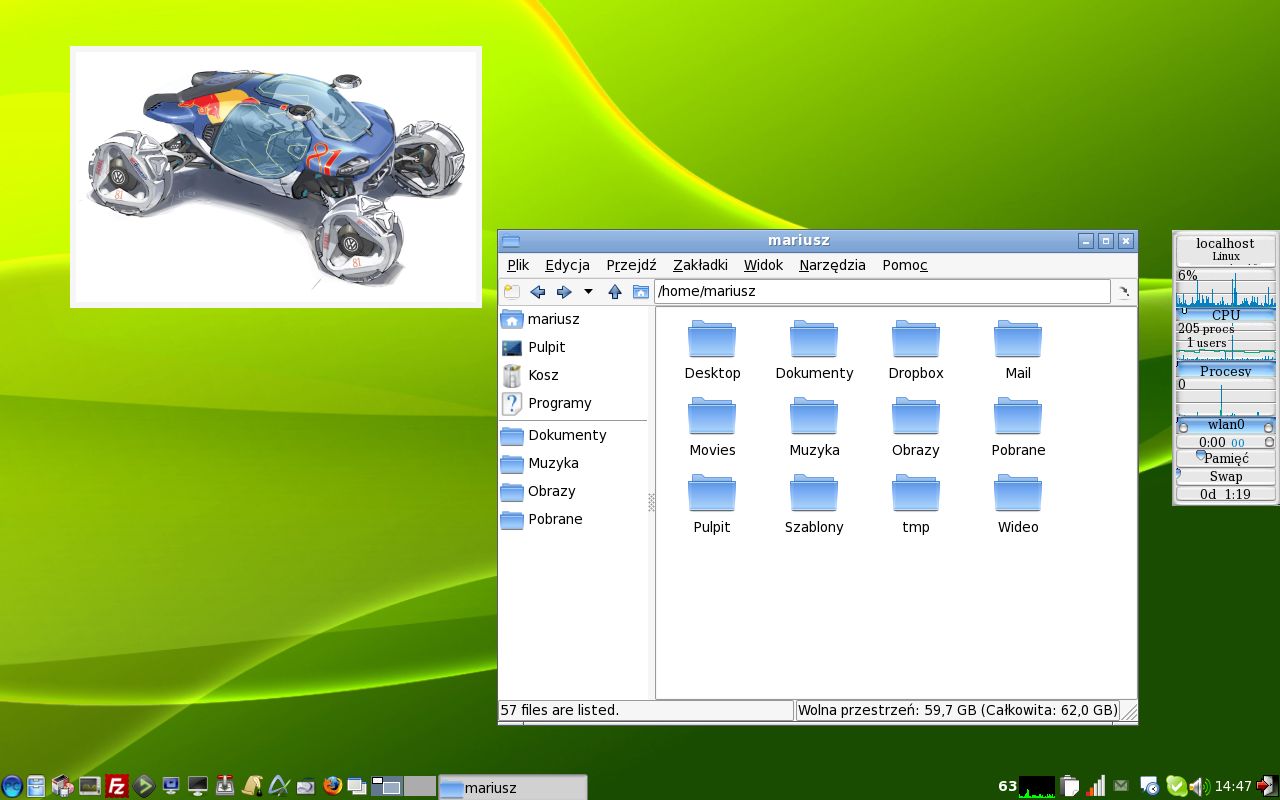Click the logout icon in taskbar
The image size is (1280, 800).
point(1268,786)
